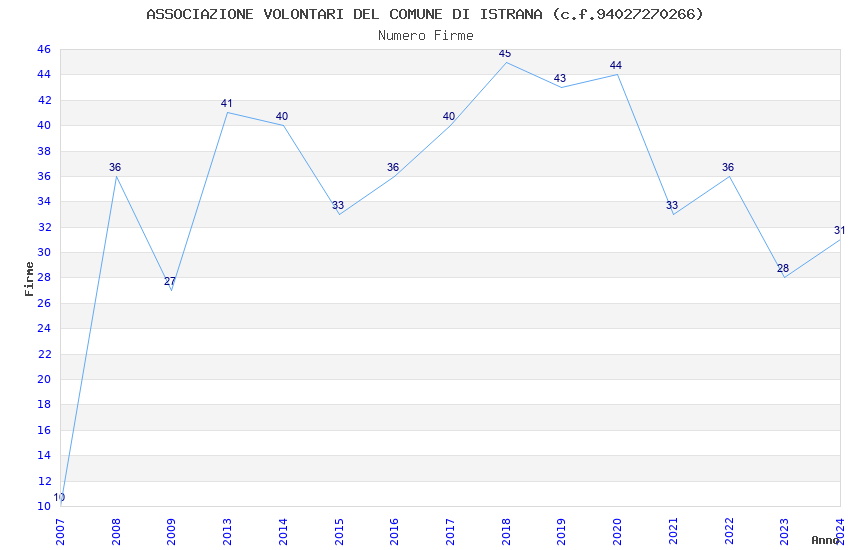This screenshot has width=850, height=550.
Task: Click the data value 36 above the 2022 point
Action: [728, 167]
